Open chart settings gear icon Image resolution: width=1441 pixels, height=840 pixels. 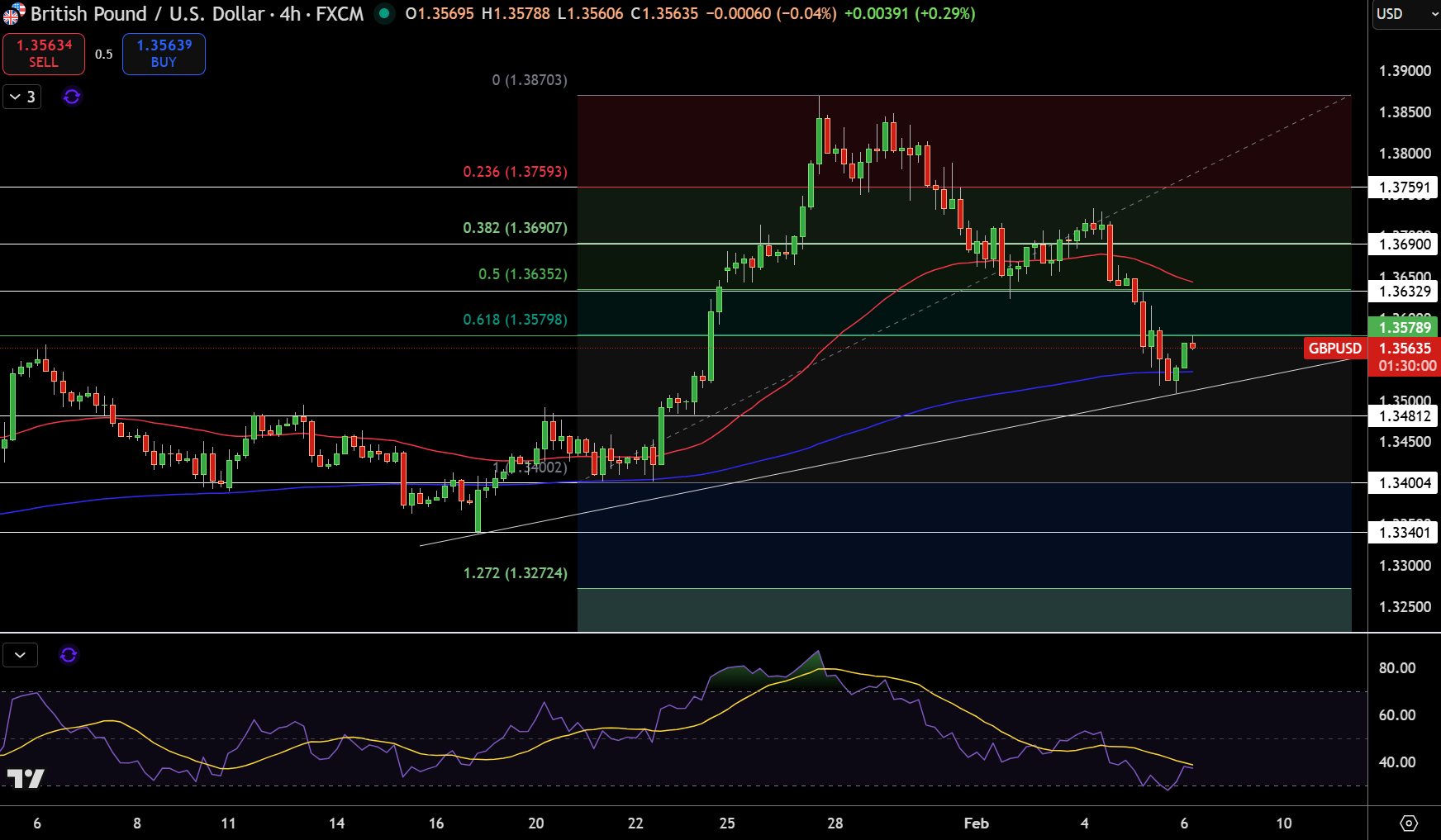1409,823
